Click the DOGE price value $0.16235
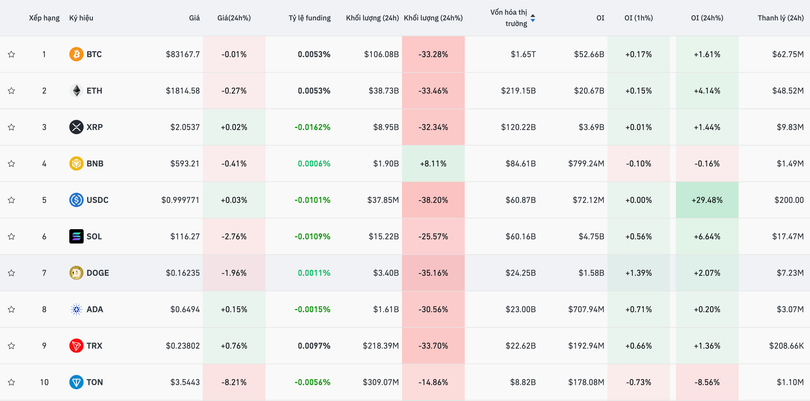810x401 pixels. coord(180,273)
